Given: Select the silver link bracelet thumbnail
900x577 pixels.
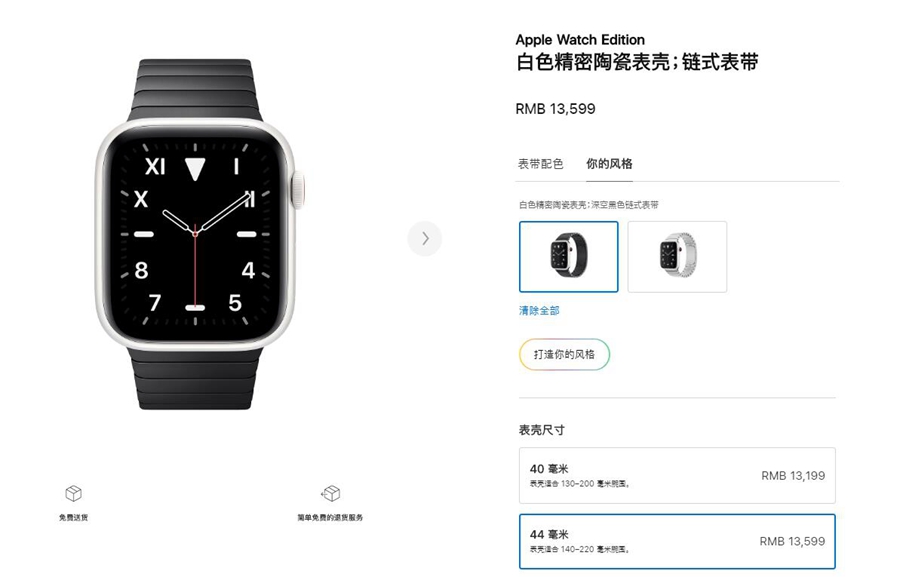Looking at the screenshot, I should [677, 257].
